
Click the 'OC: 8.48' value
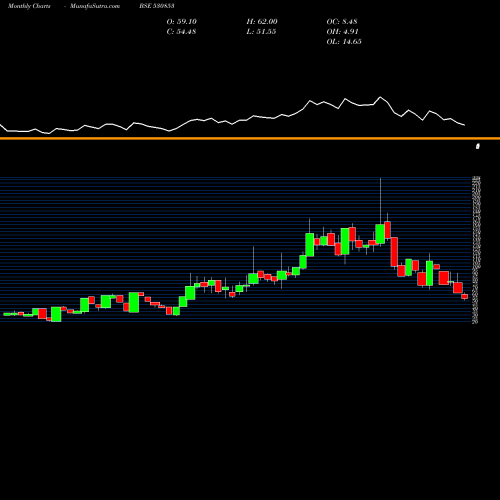(342, 22)
